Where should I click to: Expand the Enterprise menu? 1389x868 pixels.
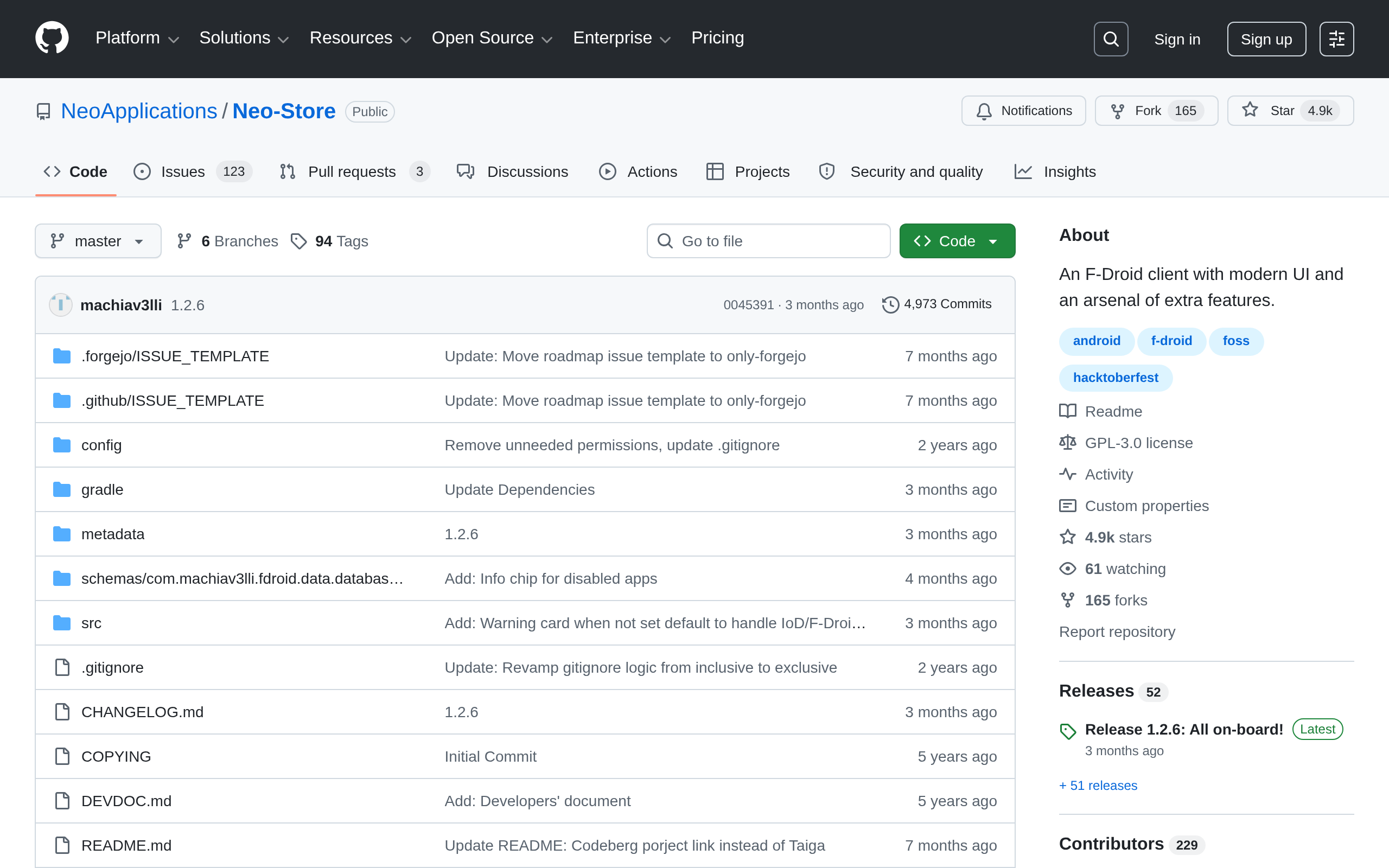(622, 38)
